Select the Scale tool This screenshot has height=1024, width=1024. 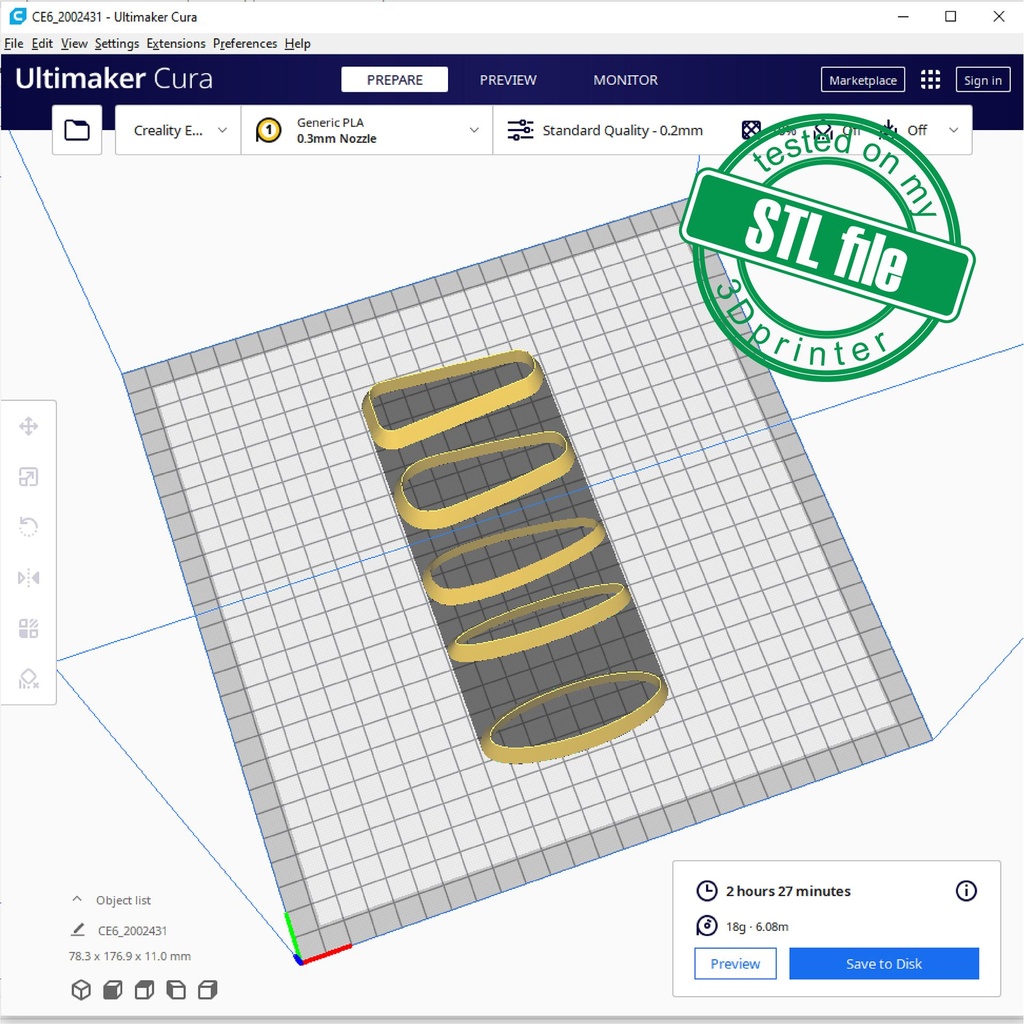click(28, 478)
